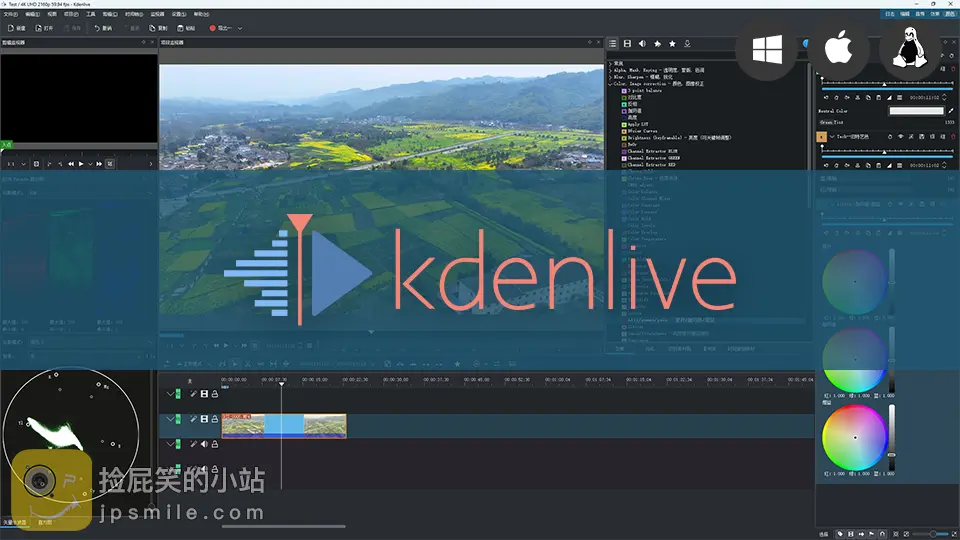The image size is (960, 540).
Task: Show video effects category icon
Action: 627,44
